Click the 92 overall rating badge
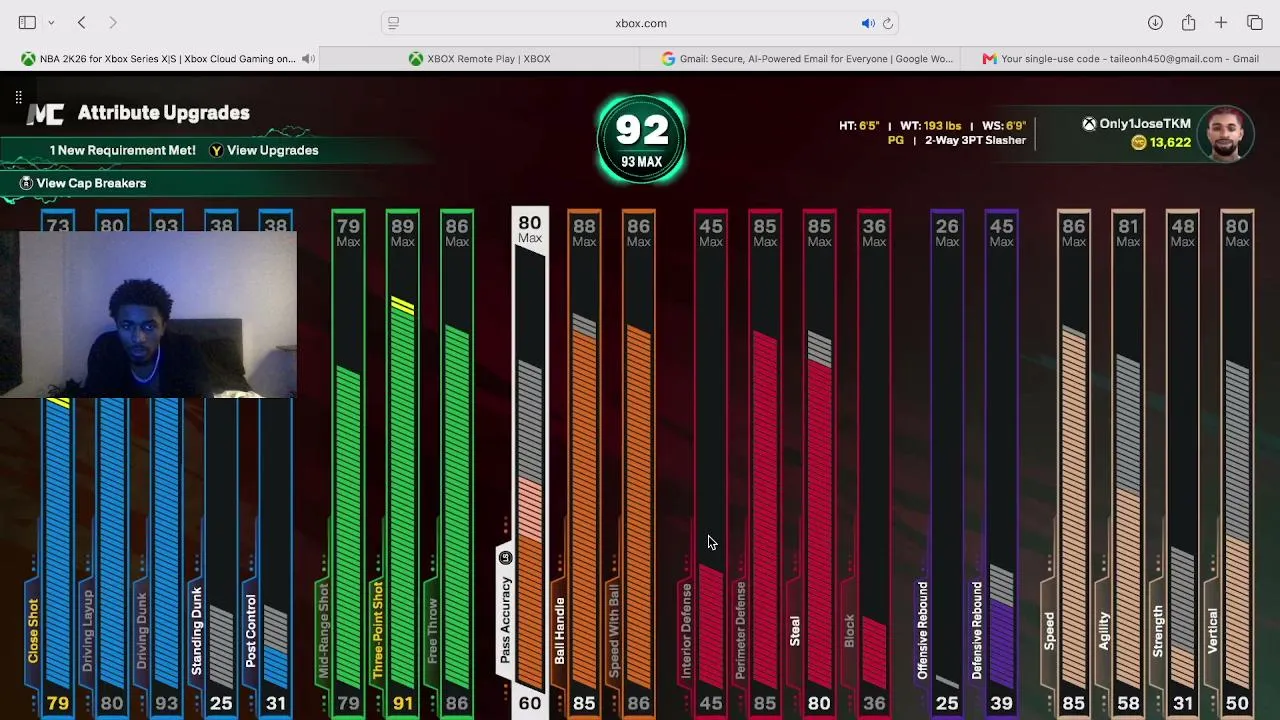Viewport: 1280px width, 720px height. click(641, 139)
